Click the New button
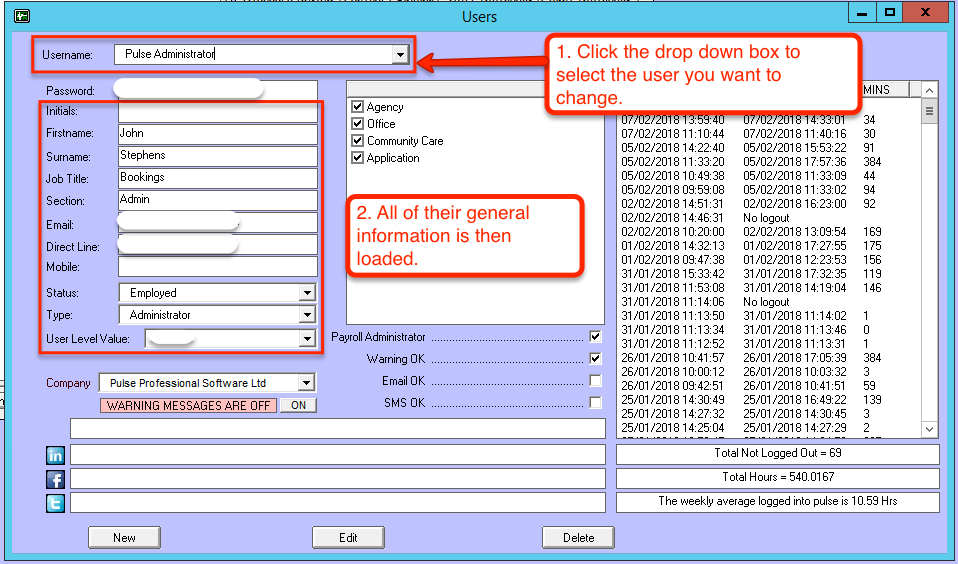Viewport: 958px width, 564px height. (124, 538)
